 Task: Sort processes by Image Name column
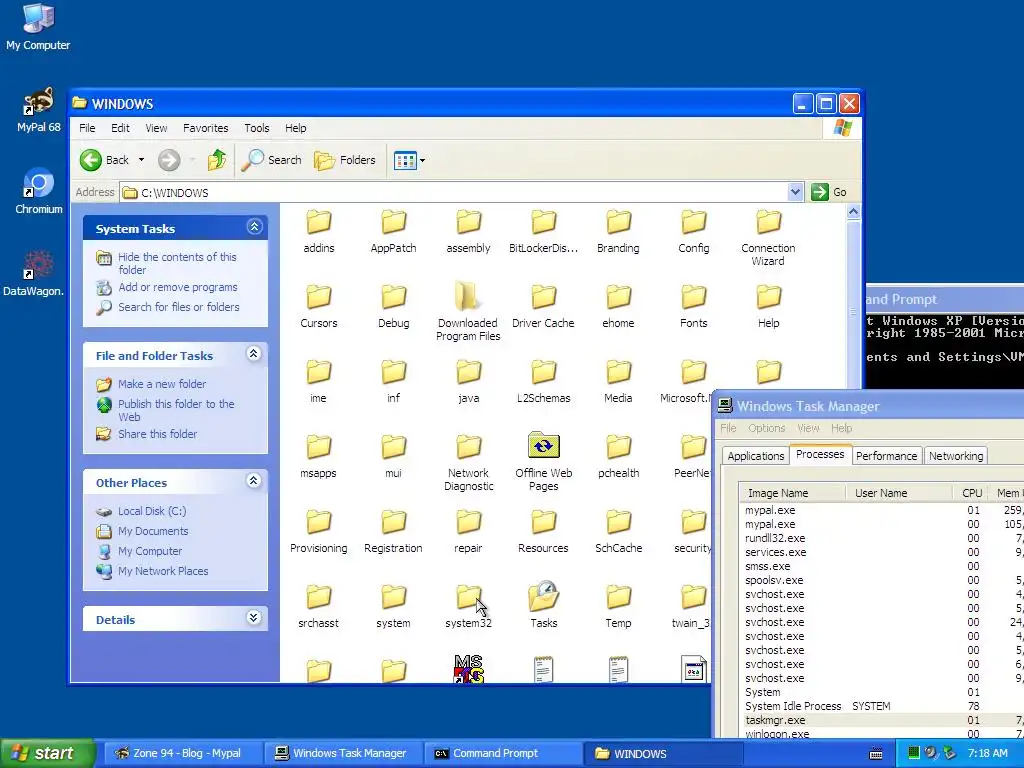(792, 493)
